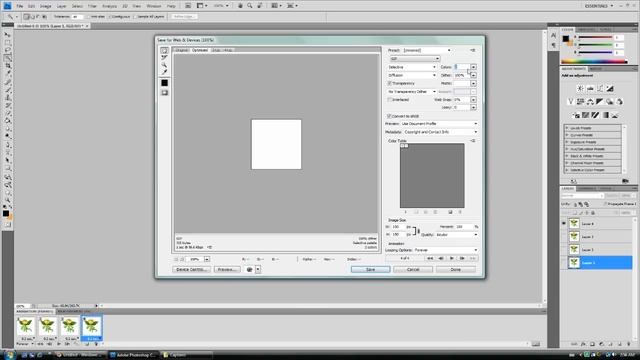The width and height of the screenshot is (640, 360).
Task: Click the color spectrum ramp in Color panel
Action: [x=594, y=62]
